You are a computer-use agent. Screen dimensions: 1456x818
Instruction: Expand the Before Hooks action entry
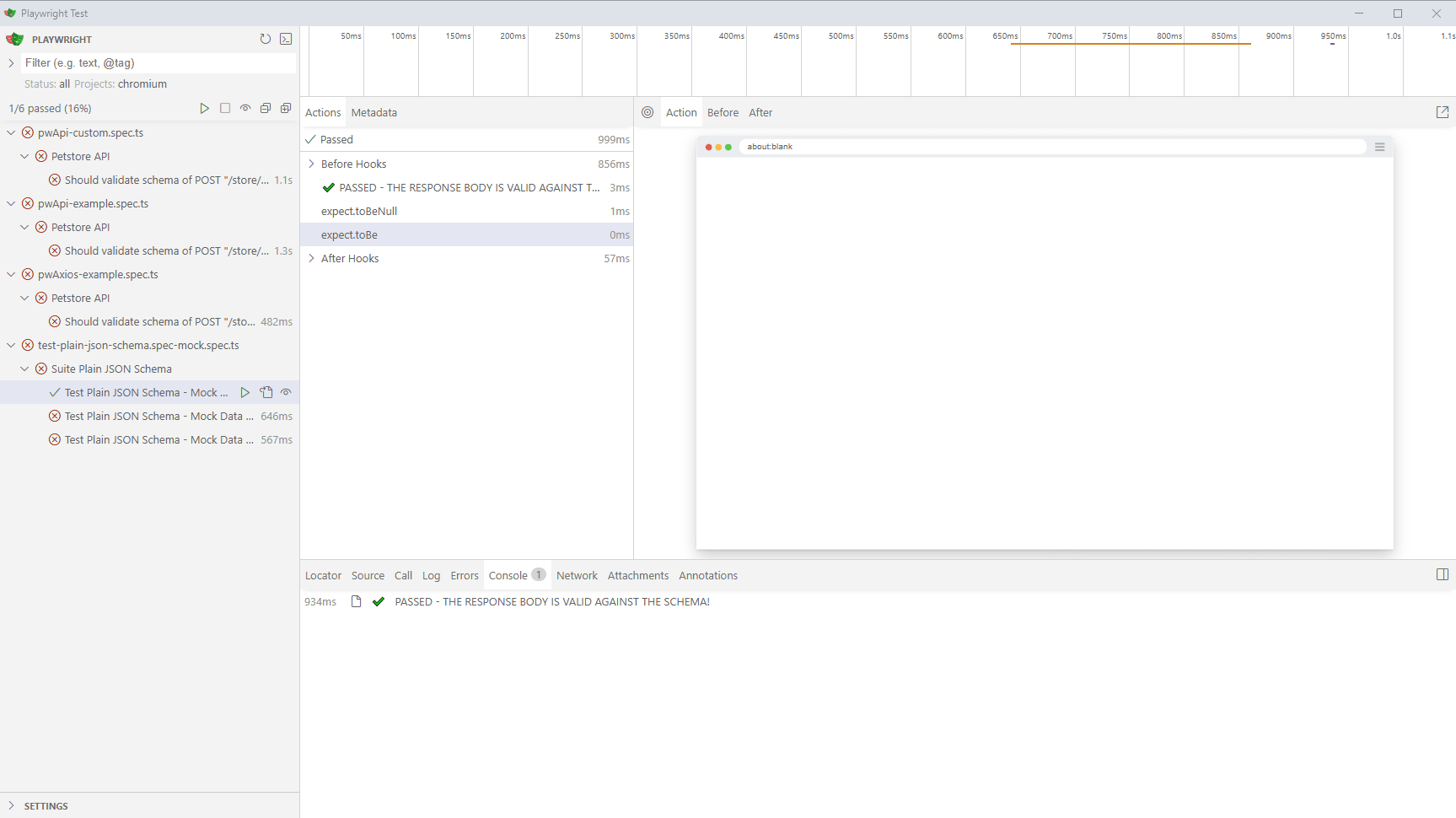pos(312,164)
